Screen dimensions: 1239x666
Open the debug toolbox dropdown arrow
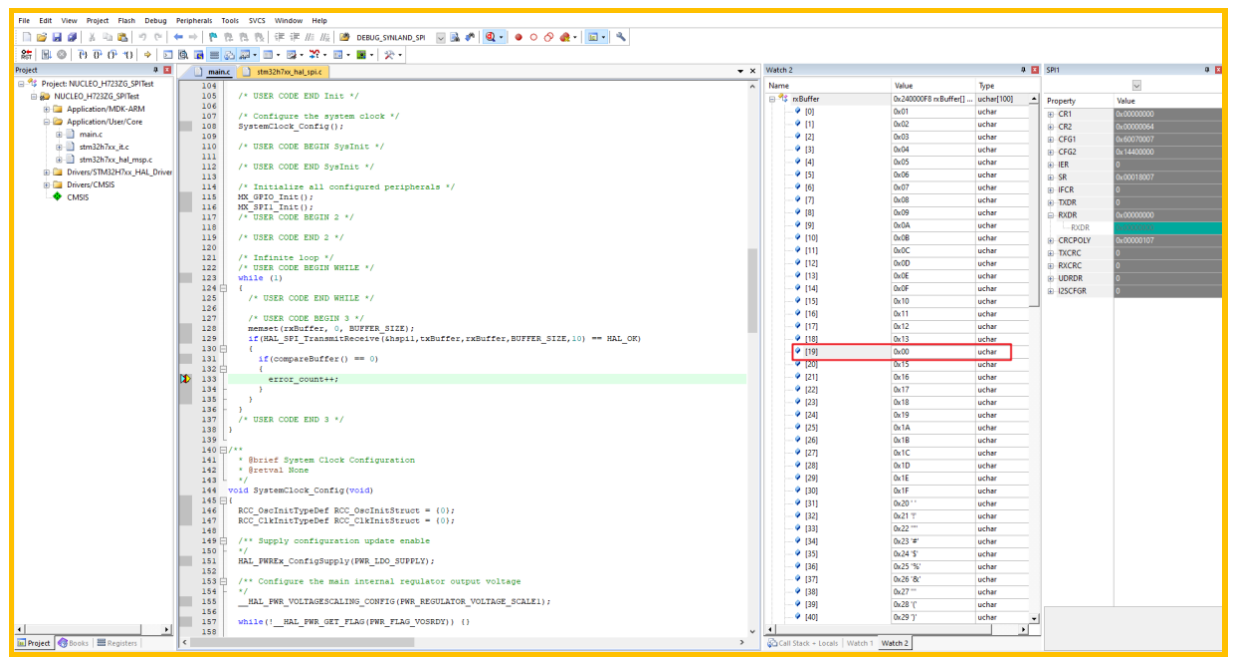[x=400, y=55]
